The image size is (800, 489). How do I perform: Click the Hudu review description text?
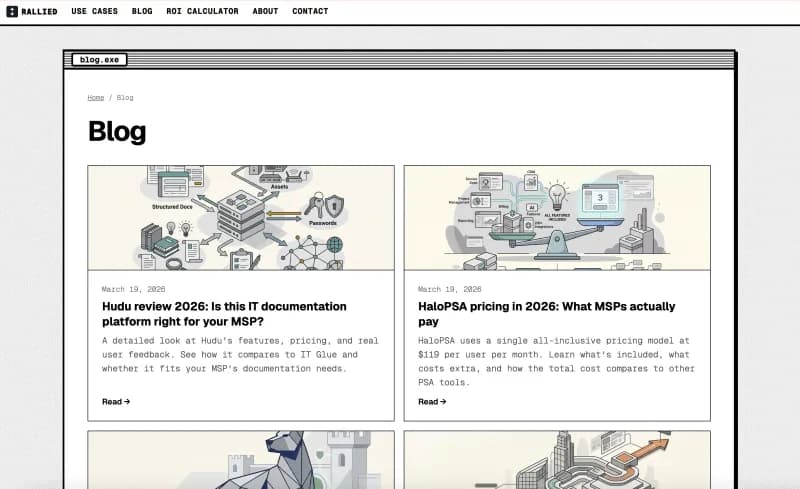click(240, 354)
